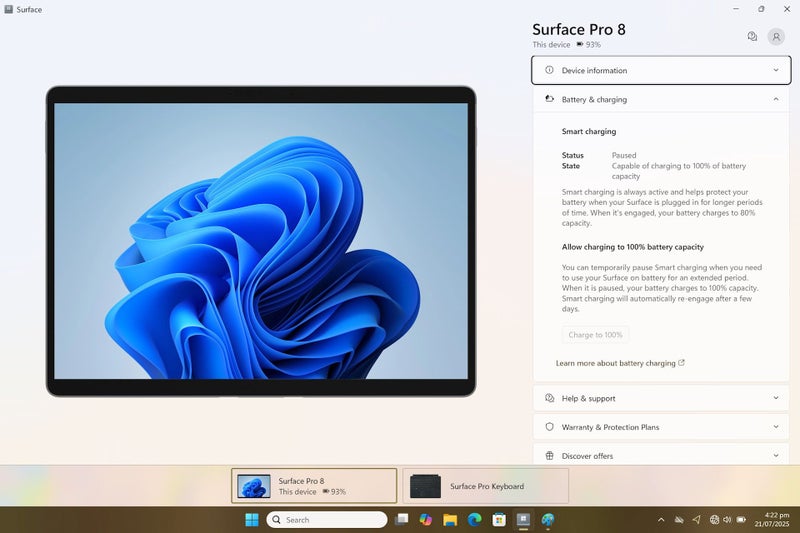Click the Discover offers gift icon

click(x=549, y=455)
